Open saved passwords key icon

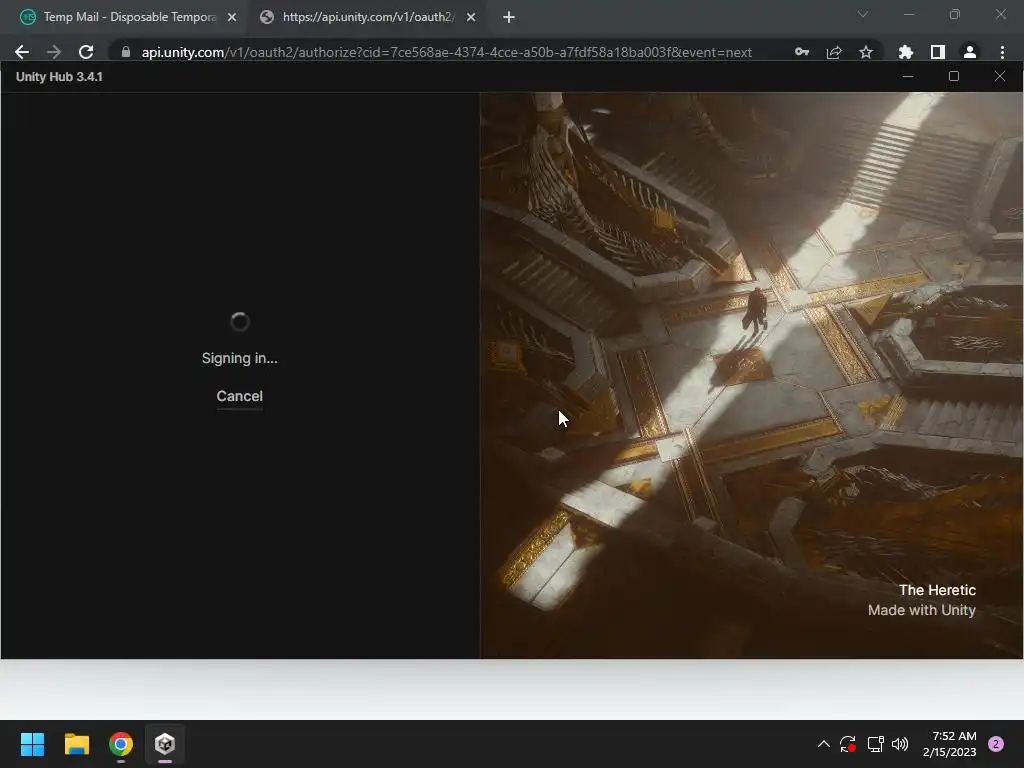802,52
